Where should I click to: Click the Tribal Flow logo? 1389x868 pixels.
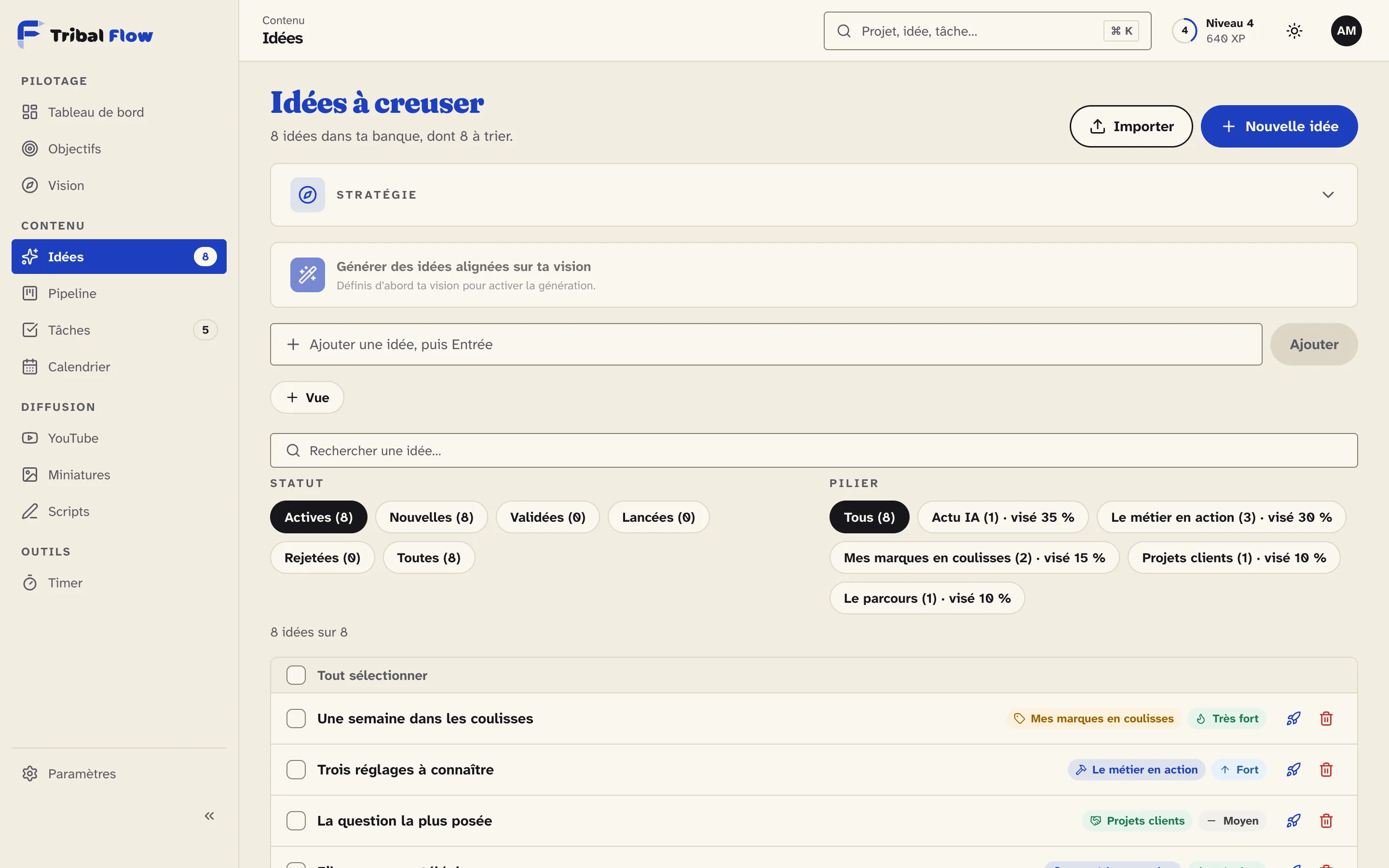tap(85, 35)
